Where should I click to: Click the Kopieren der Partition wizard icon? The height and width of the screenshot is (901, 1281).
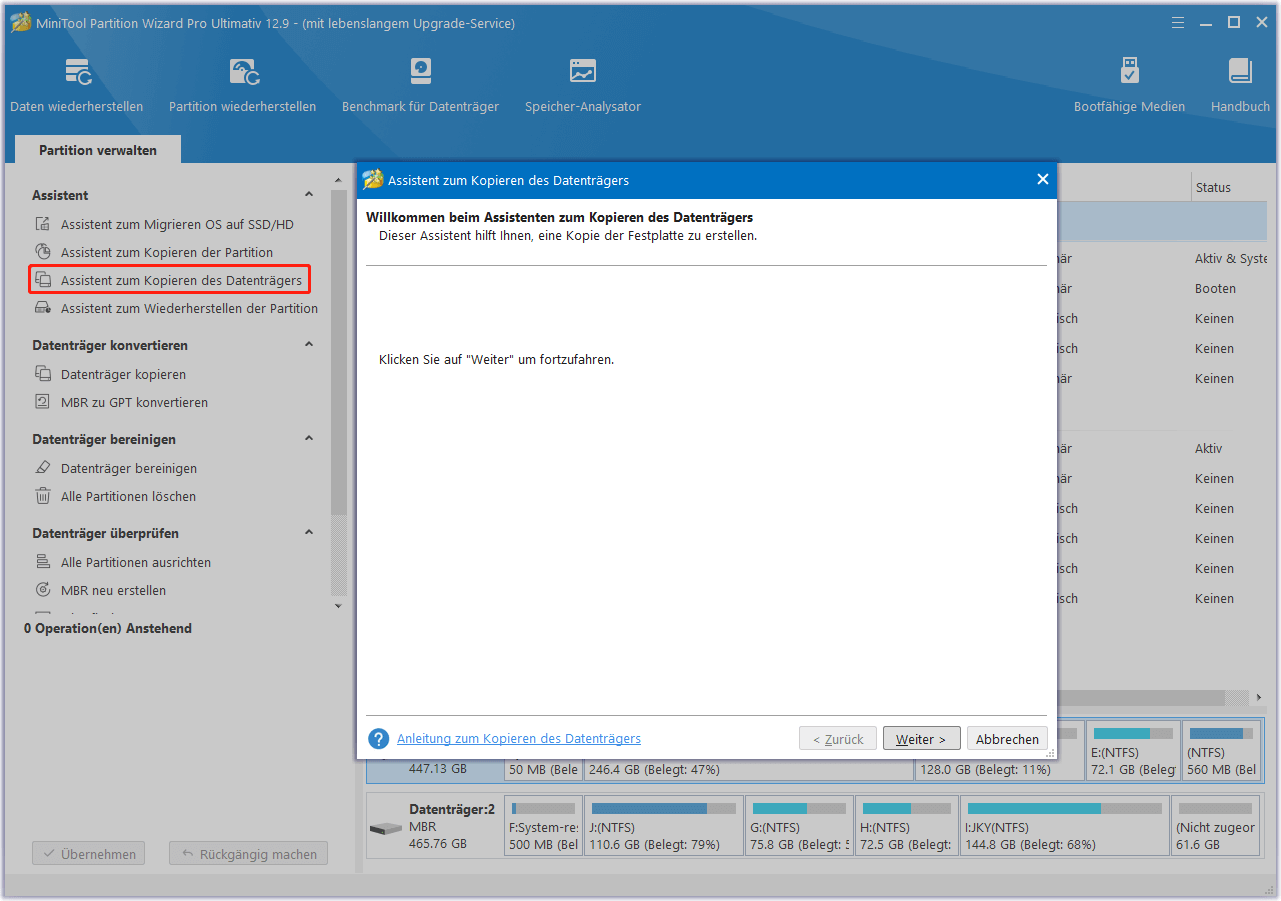pyautogui.click(x=42, y=252)
